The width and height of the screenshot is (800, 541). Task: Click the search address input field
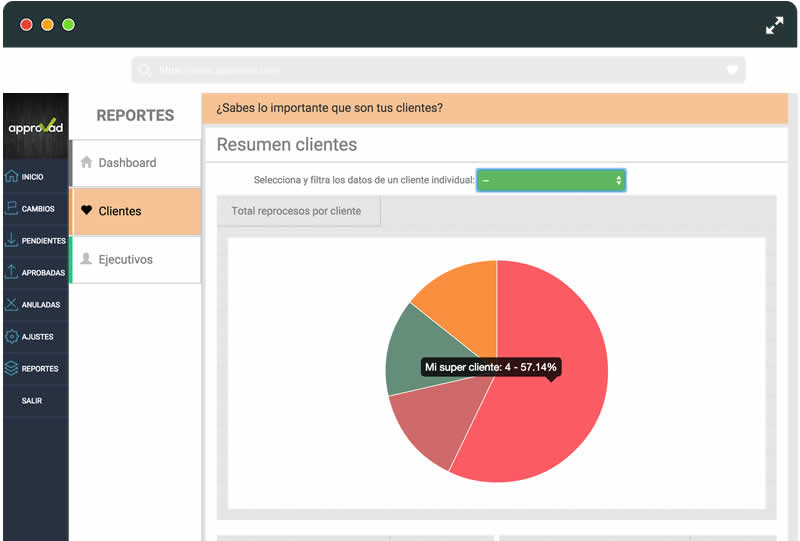(x=430, y=70)
